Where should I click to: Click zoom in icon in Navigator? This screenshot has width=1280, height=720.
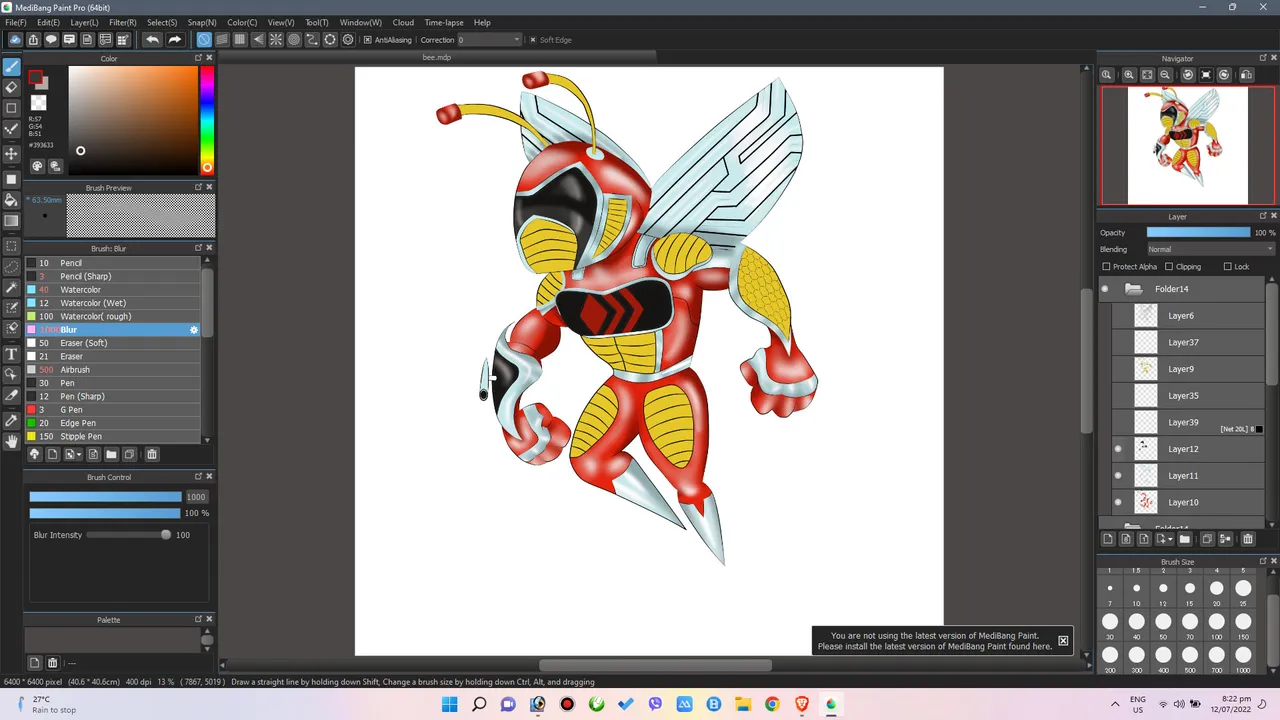[x=1129, y=75]
